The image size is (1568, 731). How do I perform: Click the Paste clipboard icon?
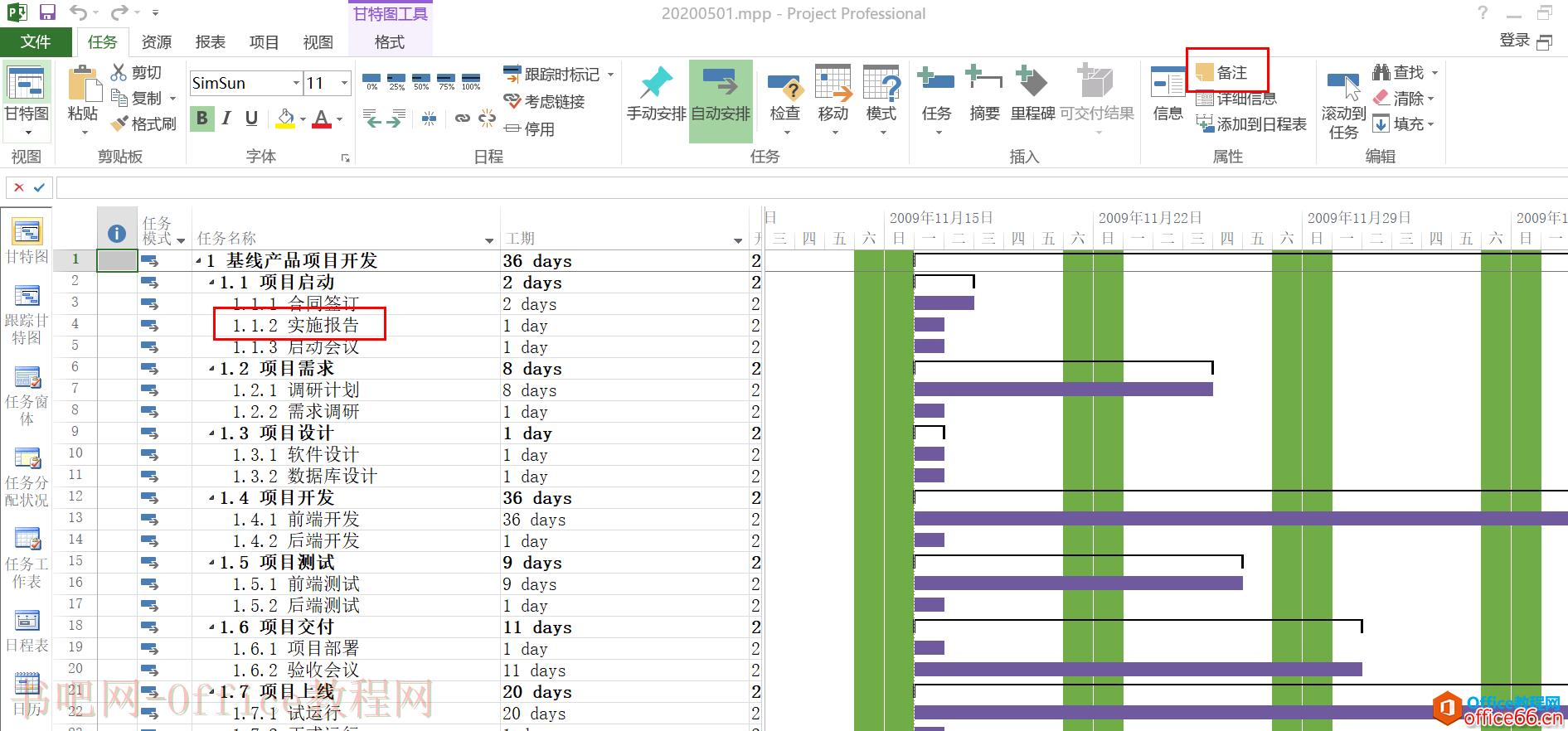(83, 85)
